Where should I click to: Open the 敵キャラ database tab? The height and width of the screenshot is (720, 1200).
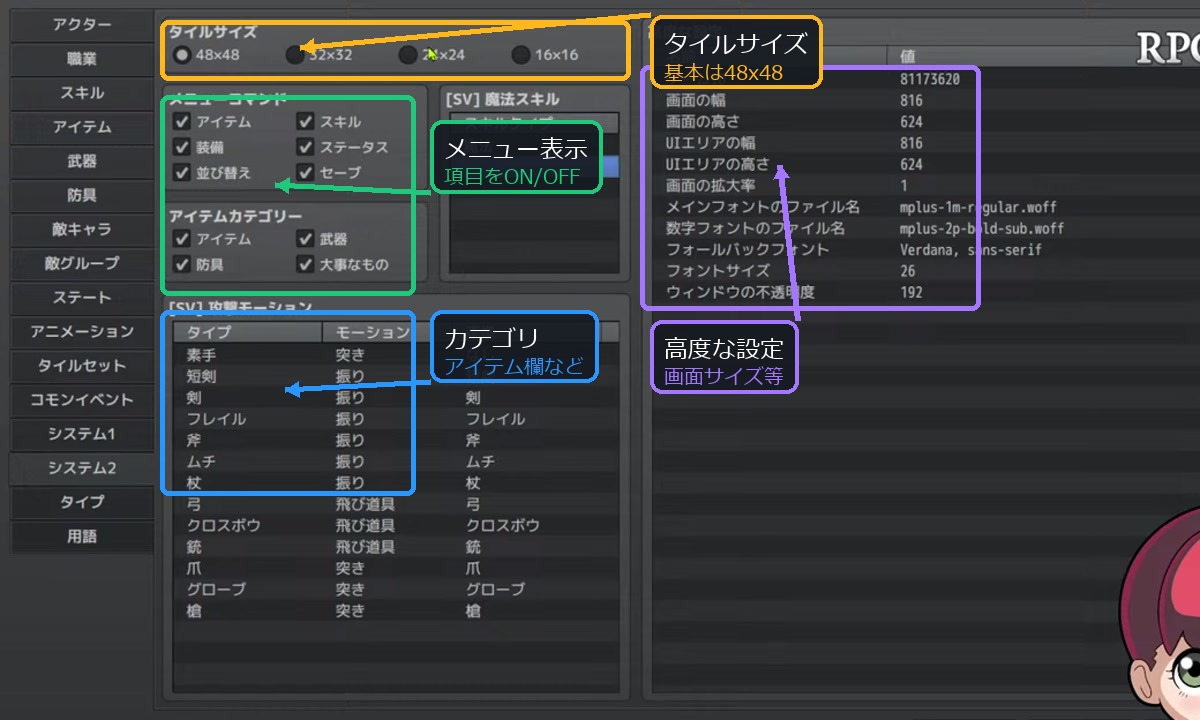(82, 229)
